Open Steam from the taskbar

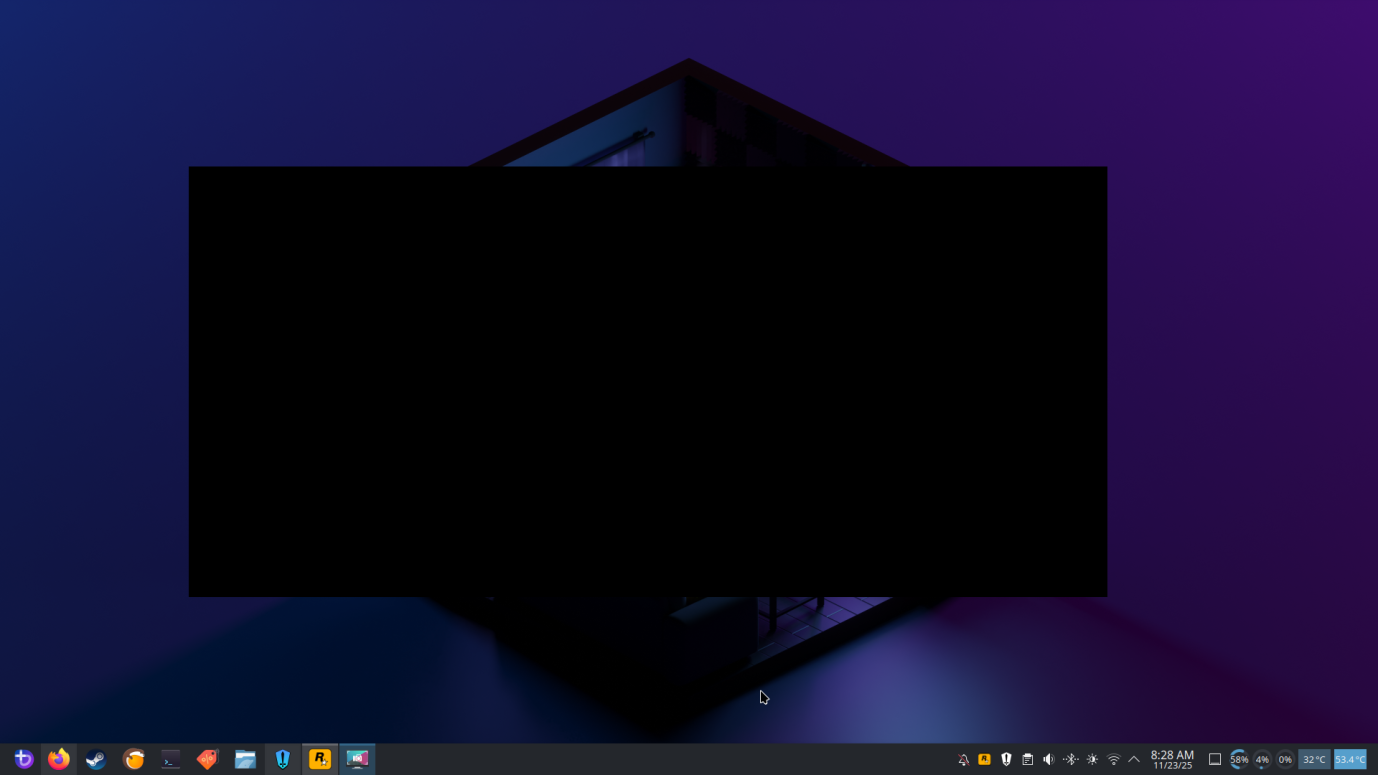tap(95, 759)
